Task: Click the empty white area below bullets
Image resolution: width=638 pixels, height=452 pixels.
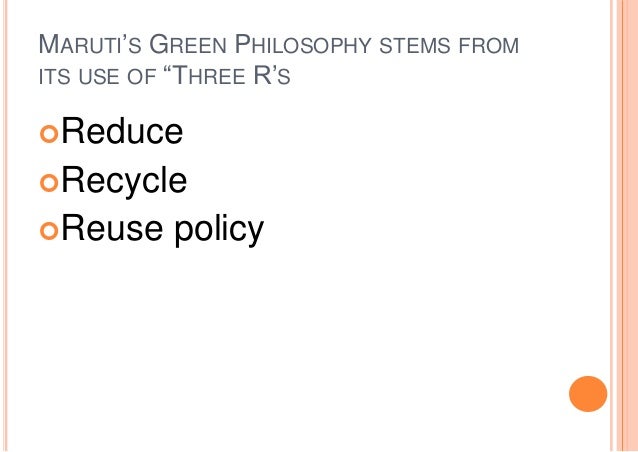Action: [300, 340]
